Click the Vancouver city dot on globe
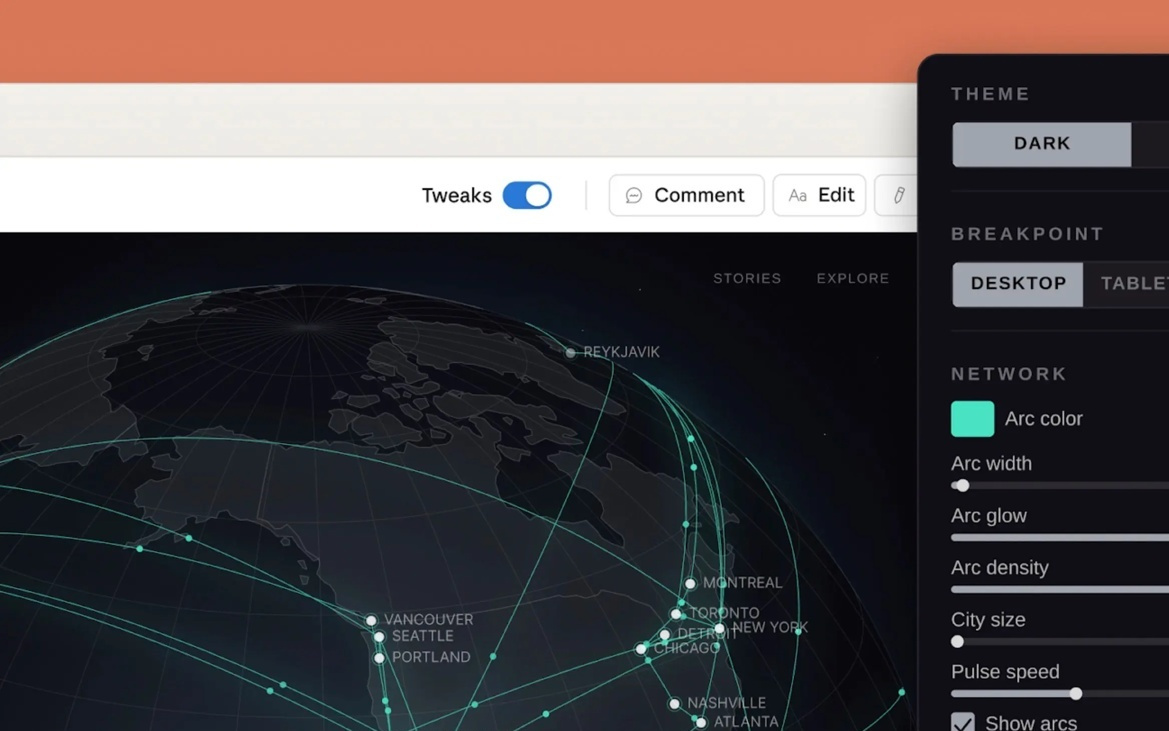This screenshot has height=731, width=1169. click(371, 621)
